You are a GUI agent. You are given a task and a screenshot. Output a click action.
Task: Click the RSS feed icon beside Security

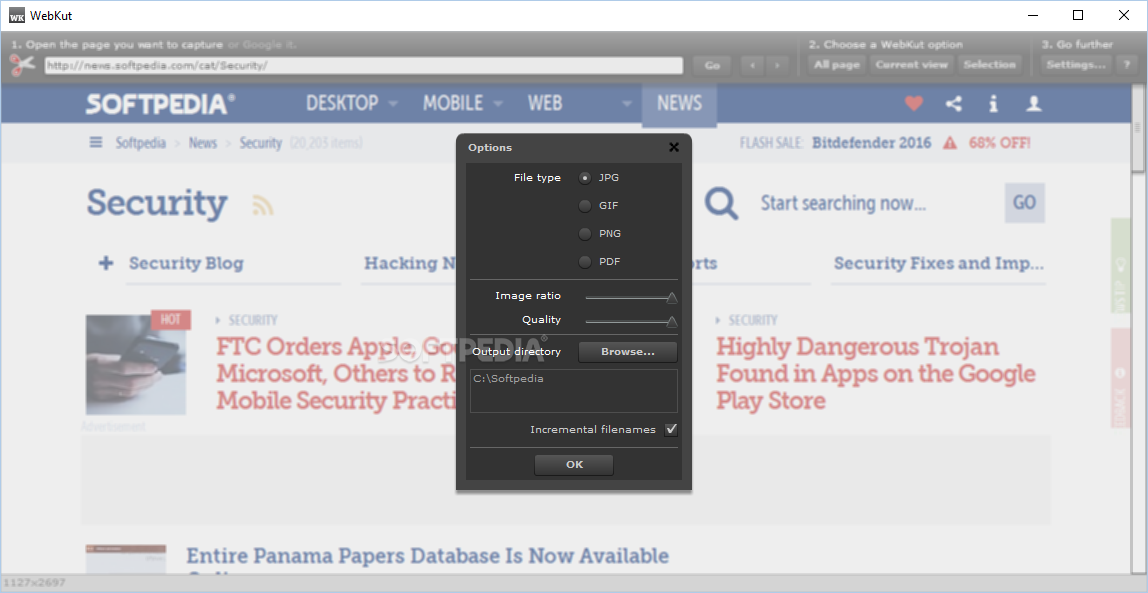point(263,205)
